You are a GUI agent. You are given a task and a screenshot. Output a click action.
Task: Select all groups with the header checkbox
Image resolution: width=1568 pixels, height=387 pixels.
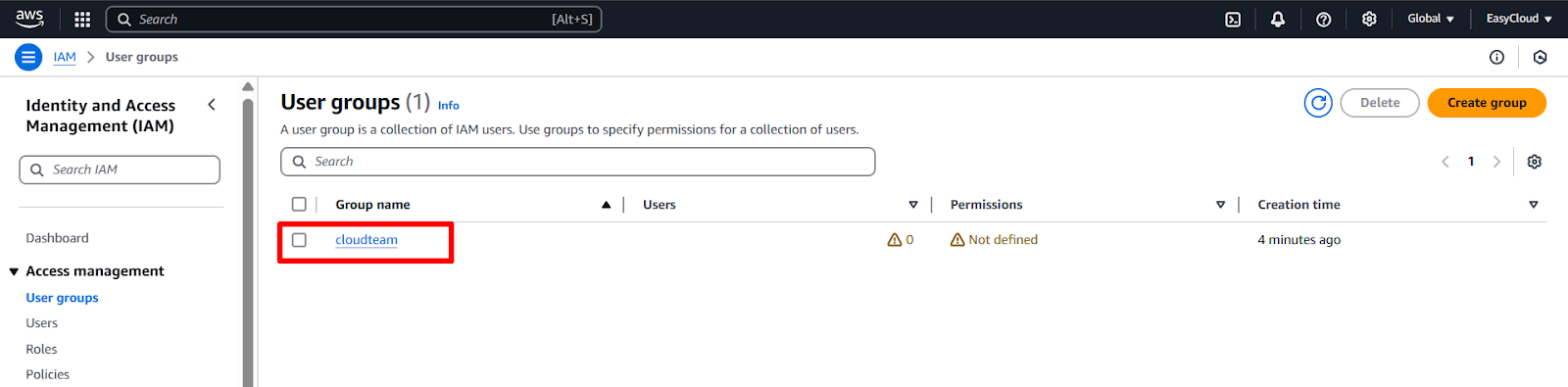pyautogui.click(x=299, y=205)
